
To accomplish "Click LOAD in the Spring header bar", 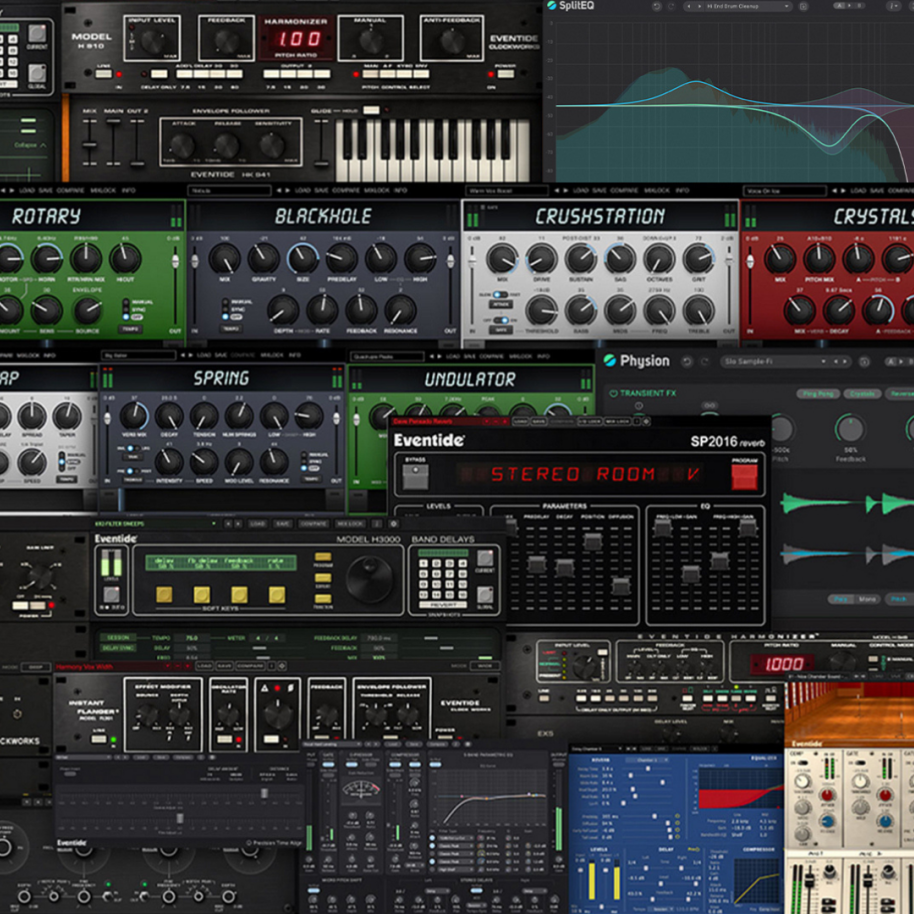I will pyautogui.click(x=204, y=355).
